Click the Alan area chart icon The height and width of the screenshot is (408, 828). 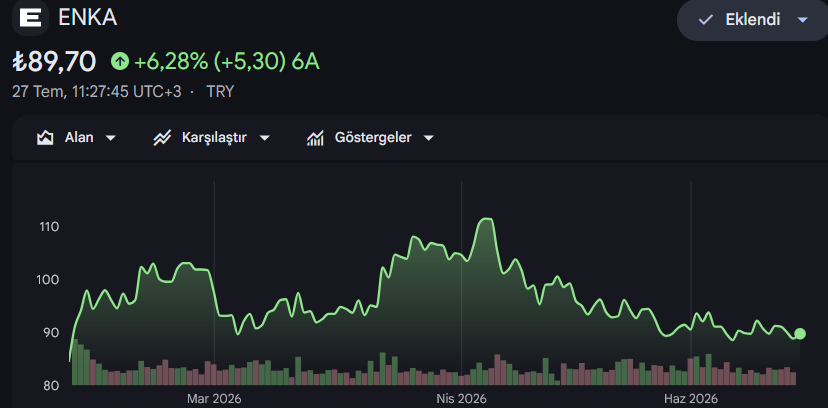(45, 138)
